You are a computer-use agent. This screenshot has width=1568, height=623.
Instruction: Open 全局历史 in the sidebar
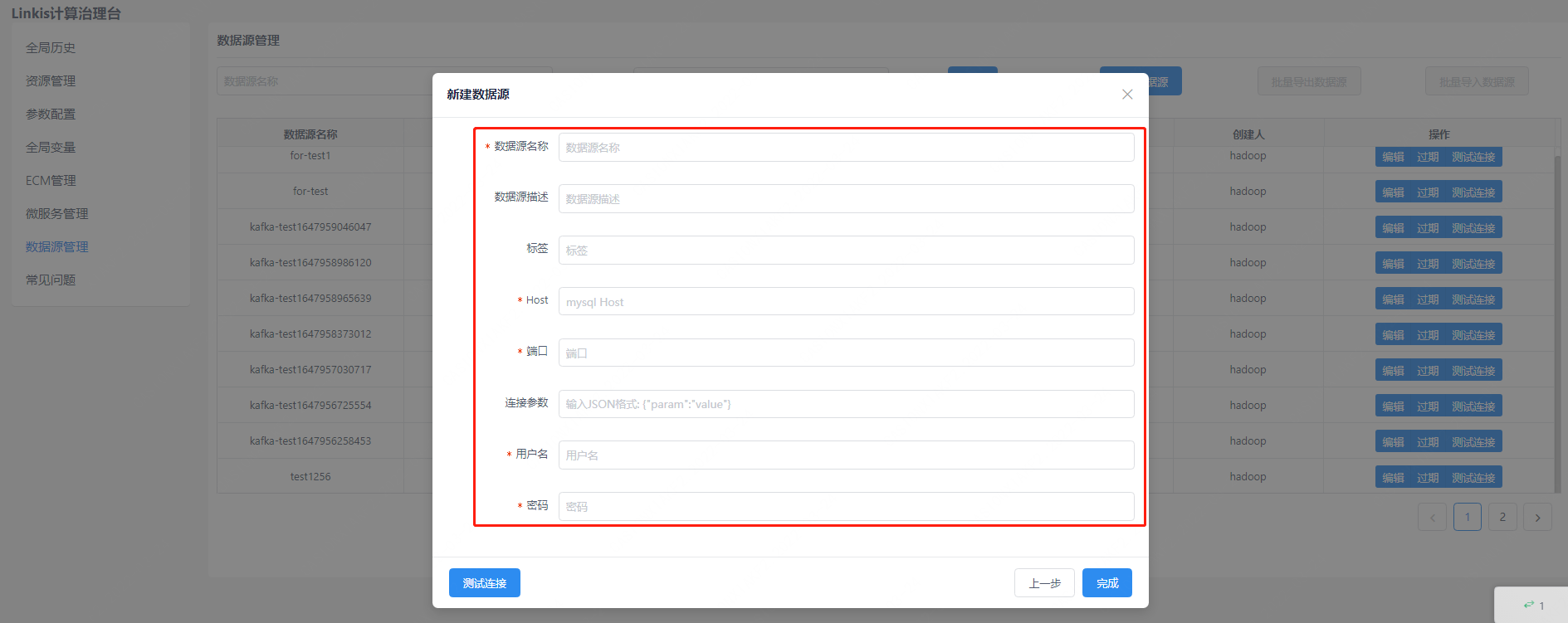coord(51,48)
